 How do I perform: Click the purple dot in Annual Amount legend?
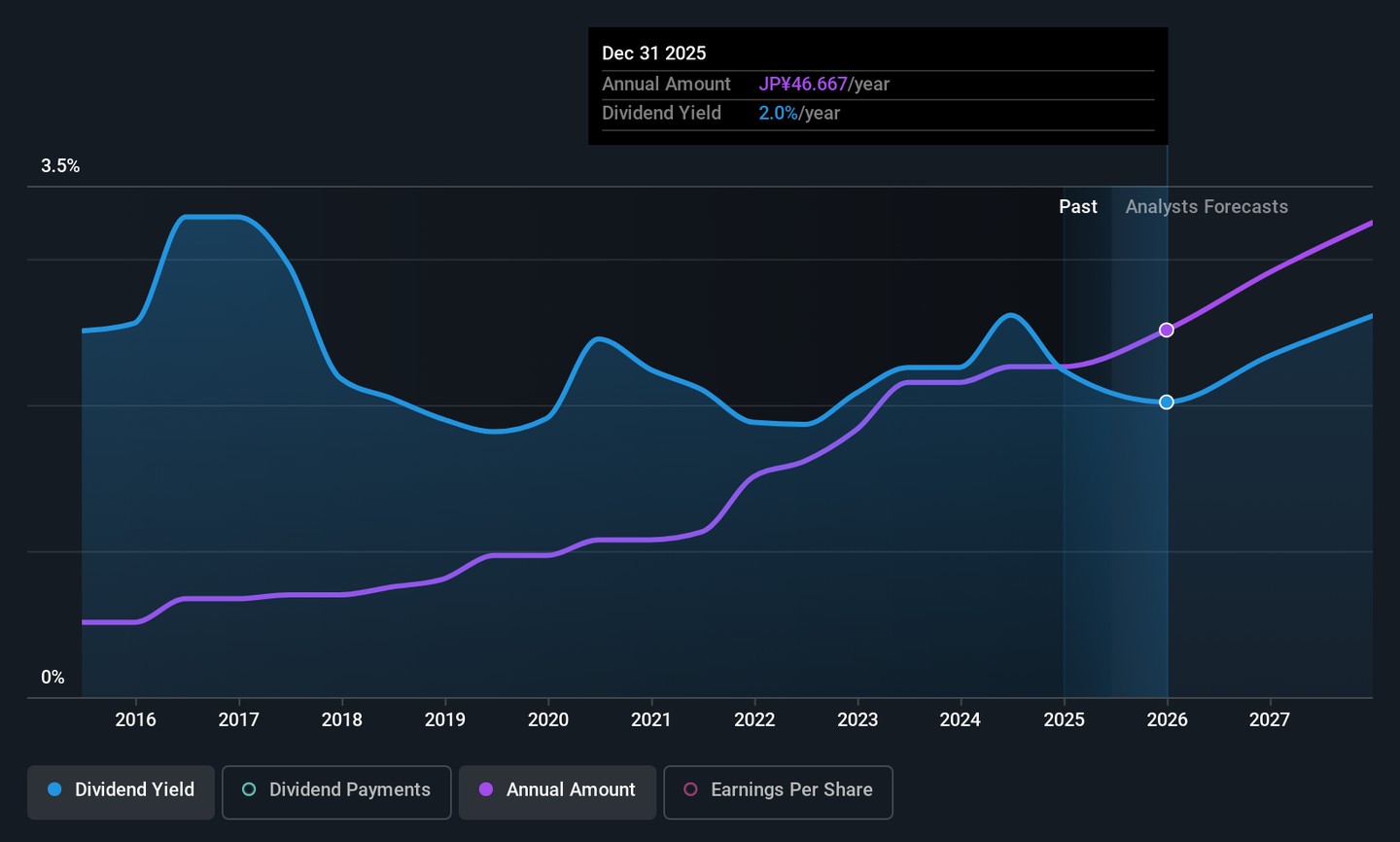[x=486, y=789]
